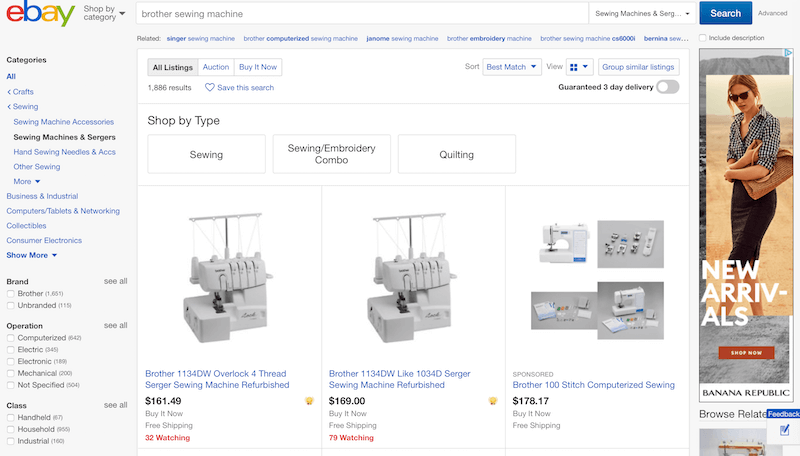Open Sewing Machine Accessories category
Image resolution: width=800 pixels, height=456 pixels.
tap(64, 122)
